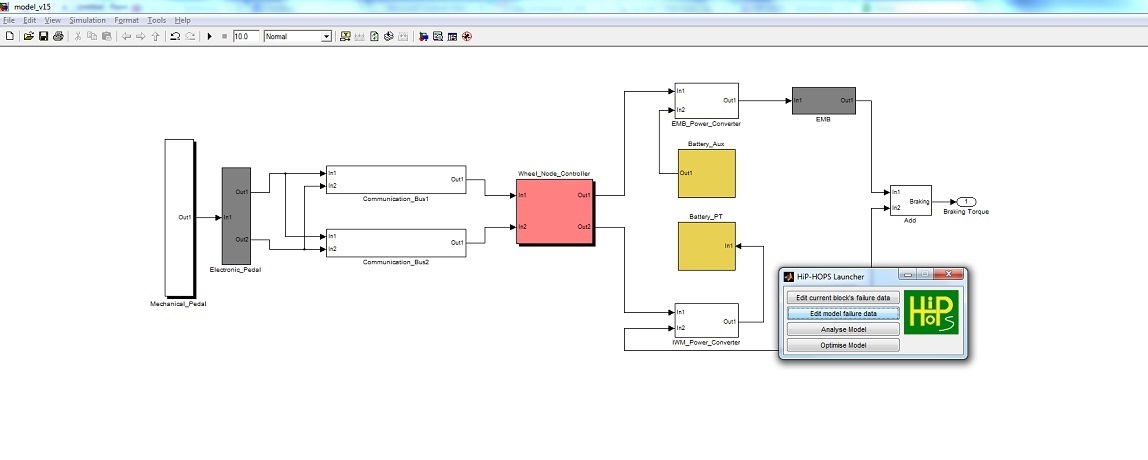
Task: Select the red Wheel_Node_Controller block
Action: pyautogui.click(x=554, y=211)
